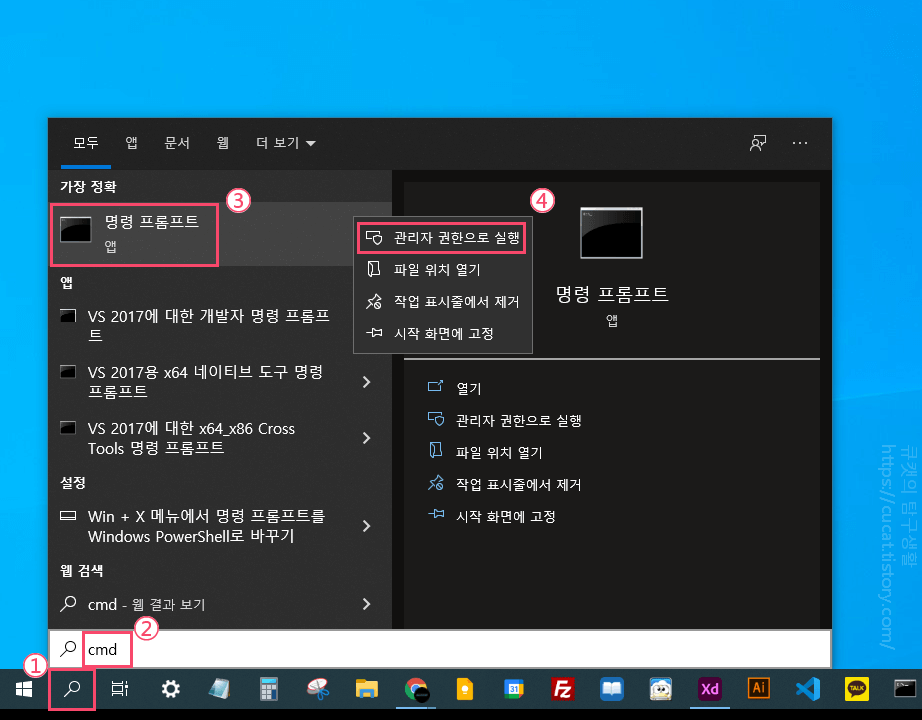Screen dimensions: 922x720
Task: Switch to the 문서 tab
Action: [177, 143]
